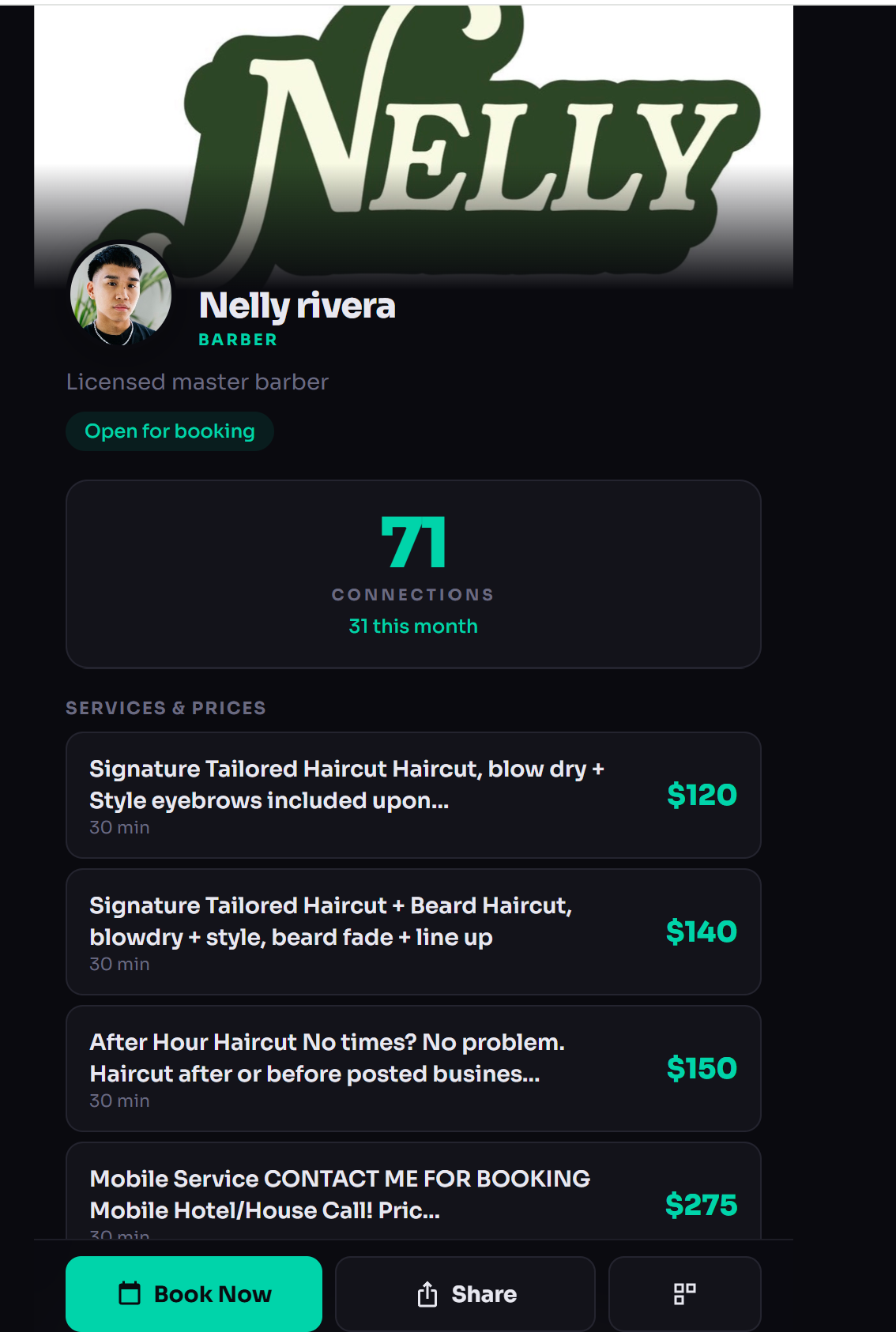The image size is (896, 1332).
Task: Click the $275 price label
Action: click(x=701, y=1205)
